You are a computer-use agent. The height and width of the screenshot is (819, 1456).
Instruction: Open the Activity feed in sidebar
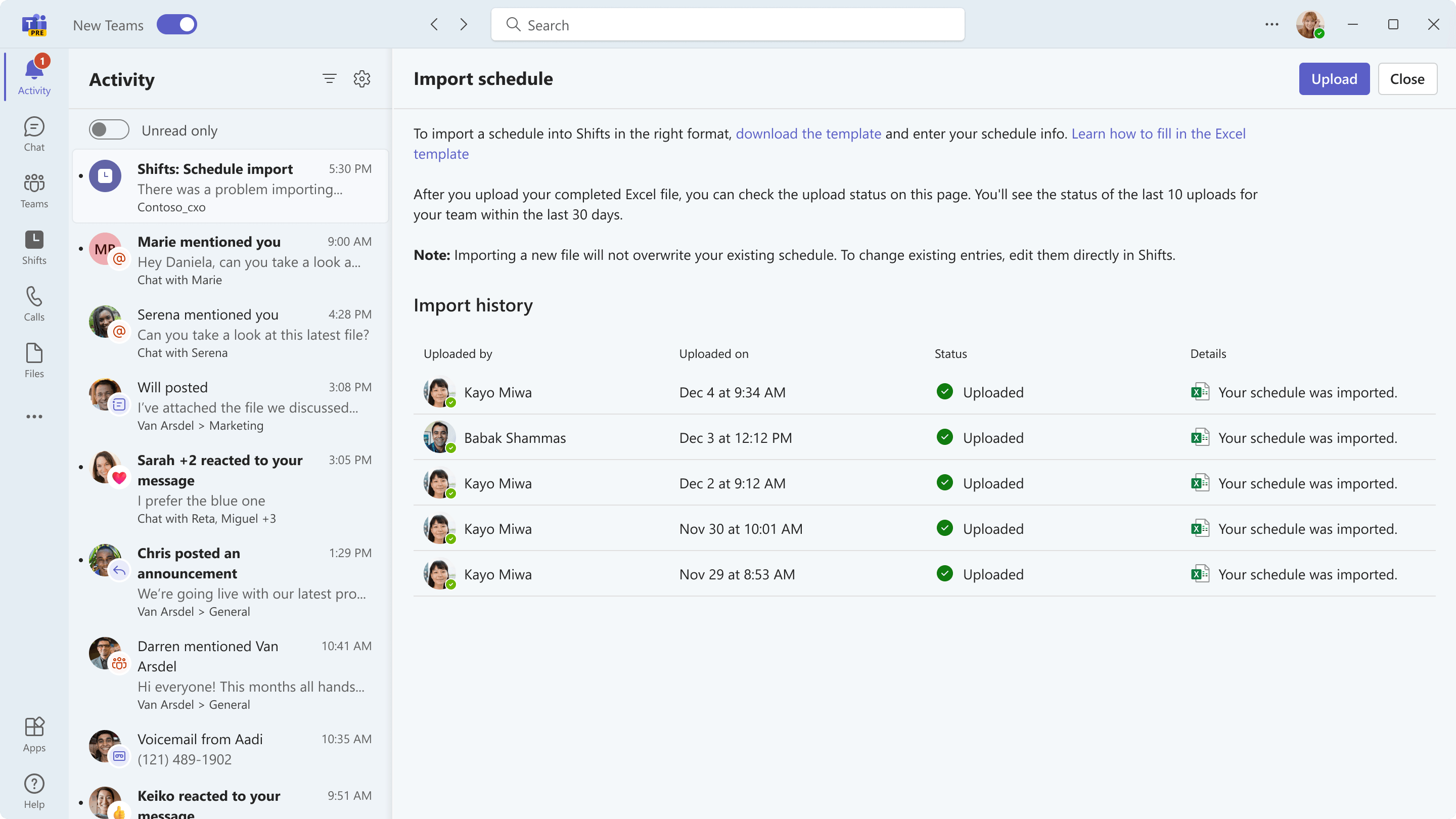point(34,76)
